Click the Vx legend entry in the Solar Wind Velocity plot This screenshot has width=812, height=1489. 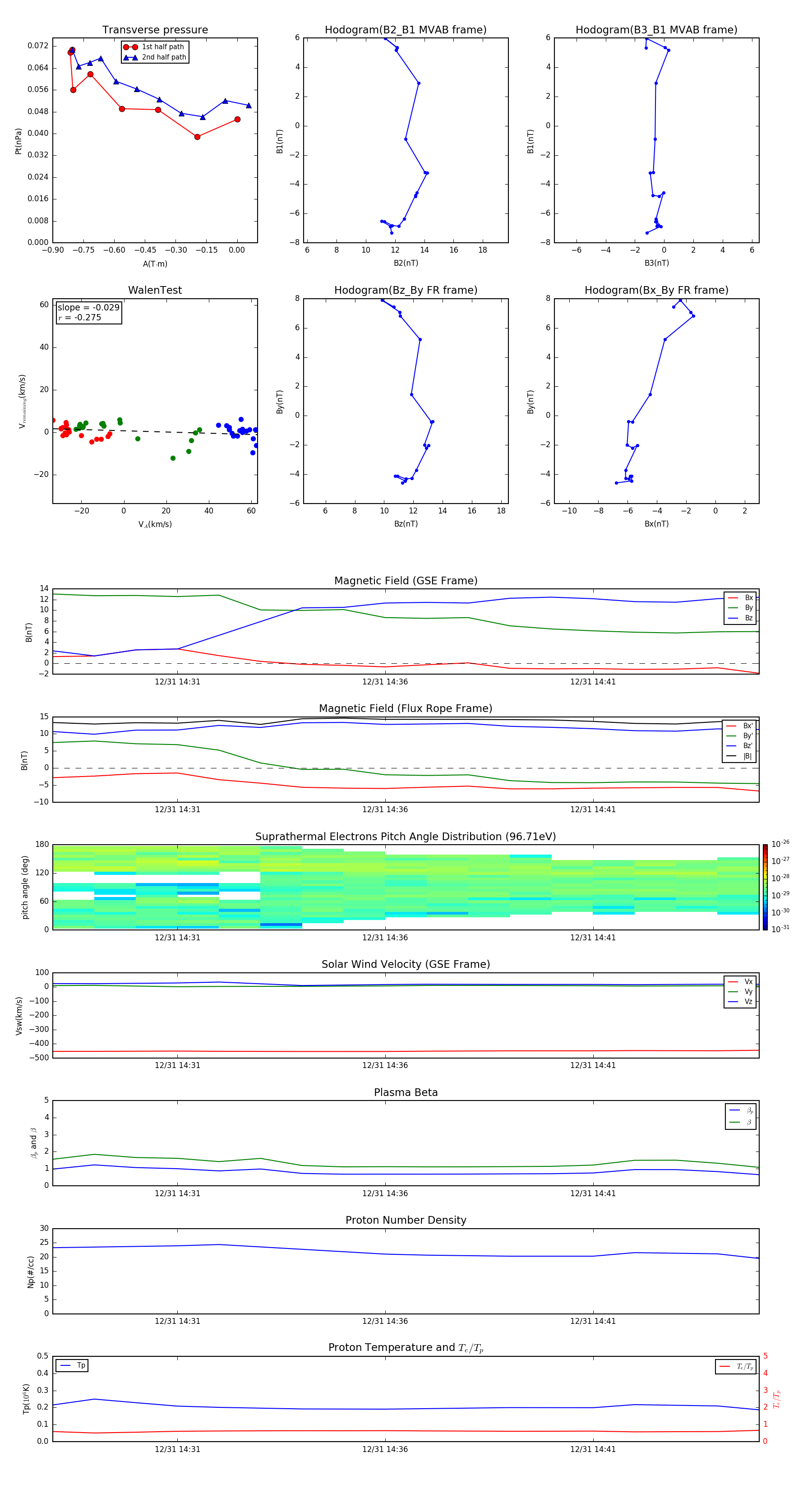tap(740, 981)
